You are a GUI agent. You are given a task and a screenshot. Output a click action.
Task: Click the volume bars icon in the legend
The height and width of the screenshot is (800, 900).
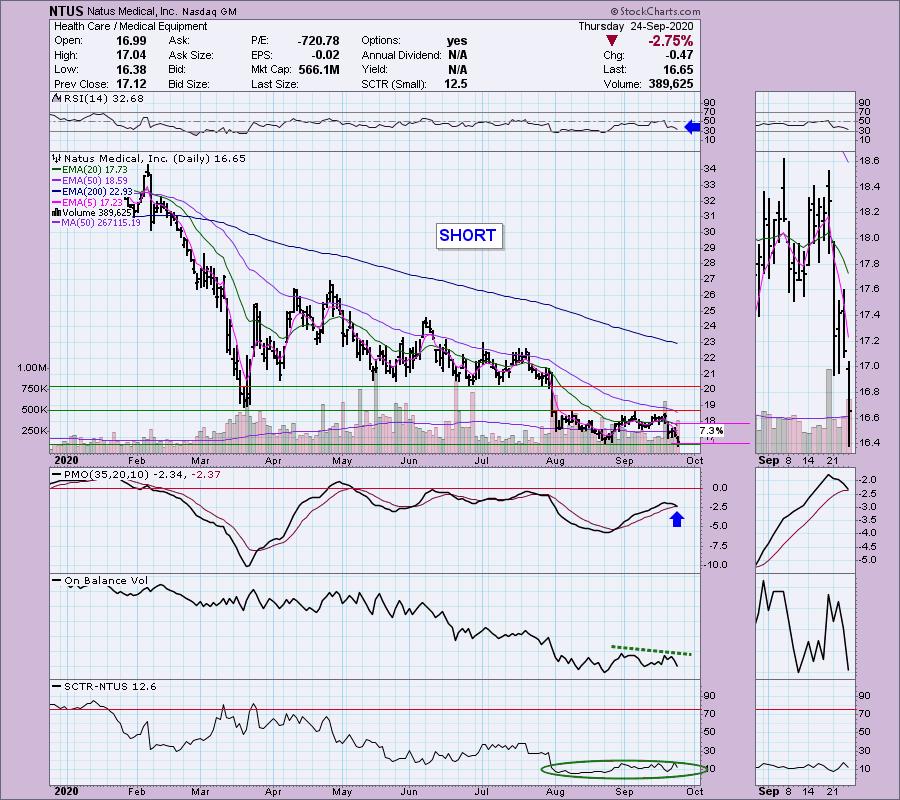point(57,213)
